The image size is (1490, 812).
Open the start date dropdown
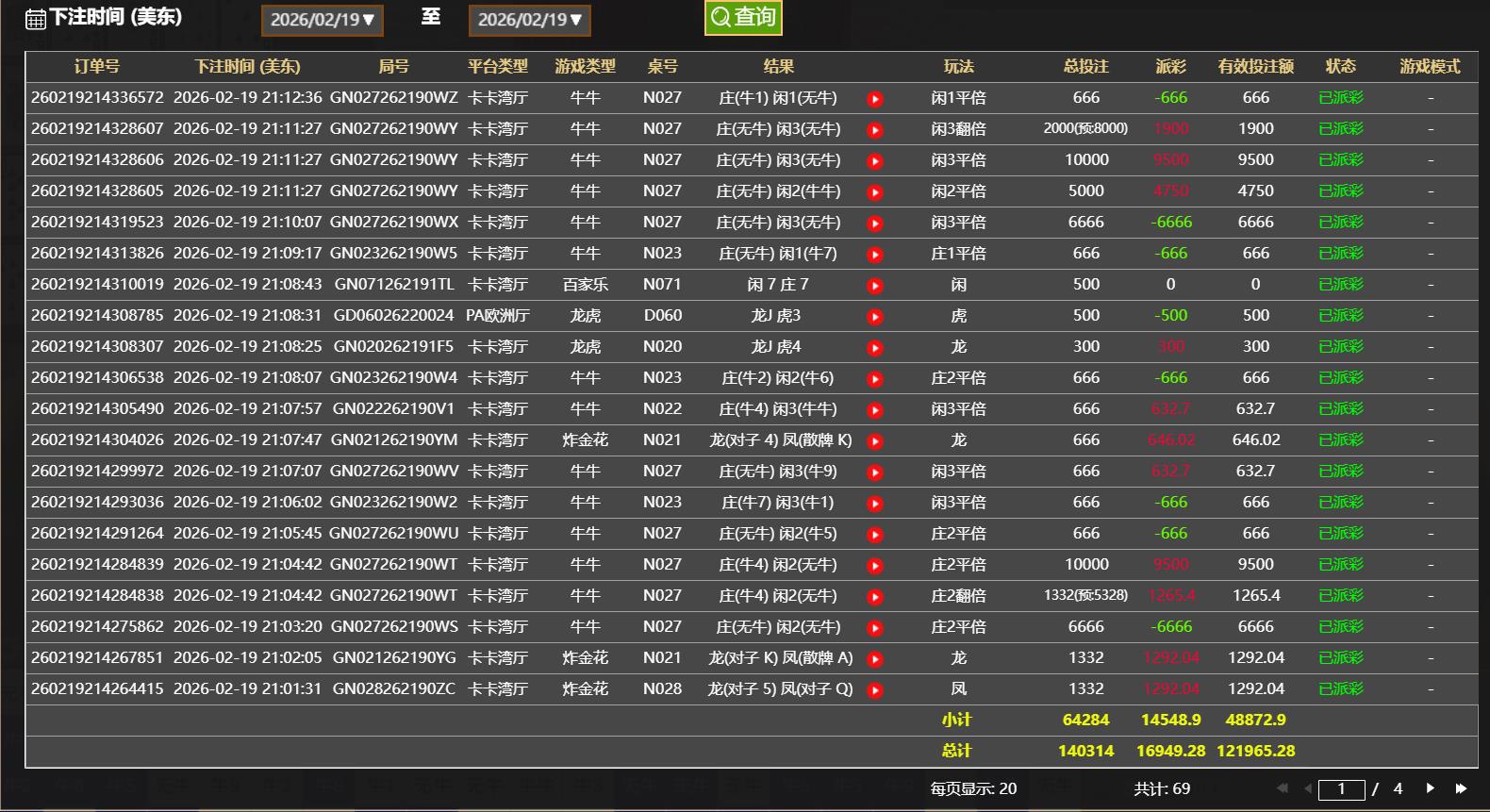(322, 20)
